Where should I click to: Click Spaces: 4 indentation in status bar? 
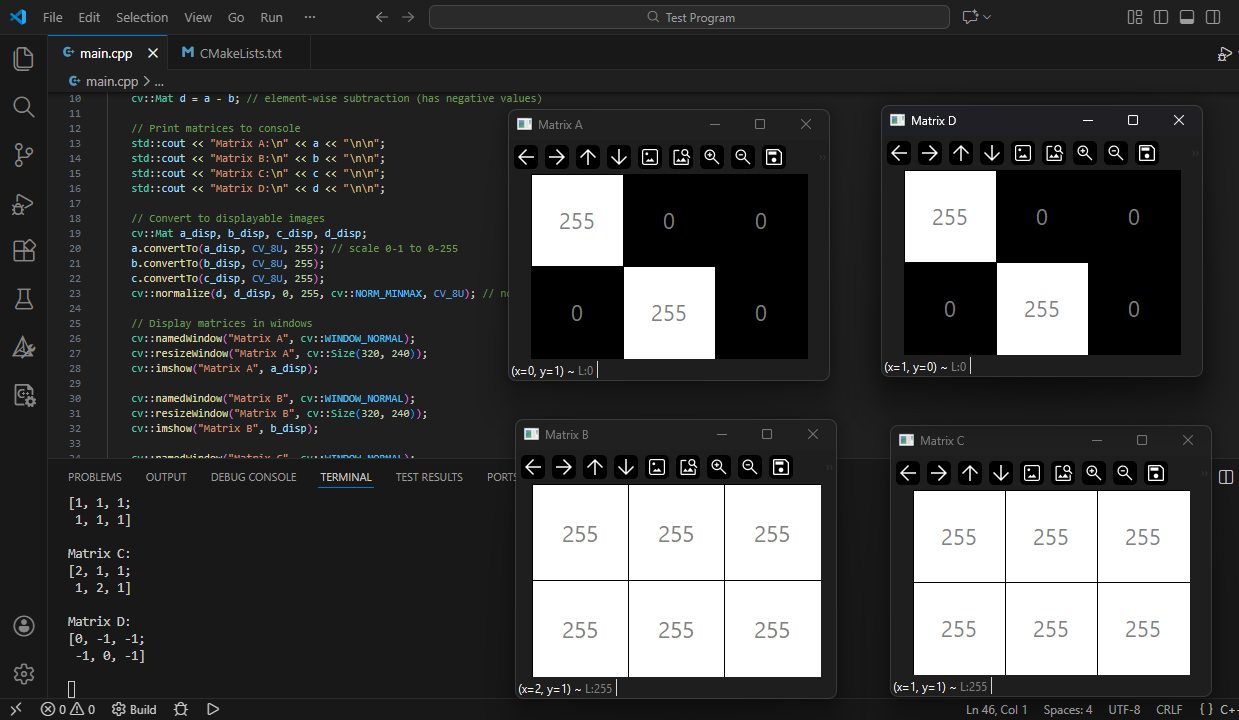click(x=1068, y=709)
